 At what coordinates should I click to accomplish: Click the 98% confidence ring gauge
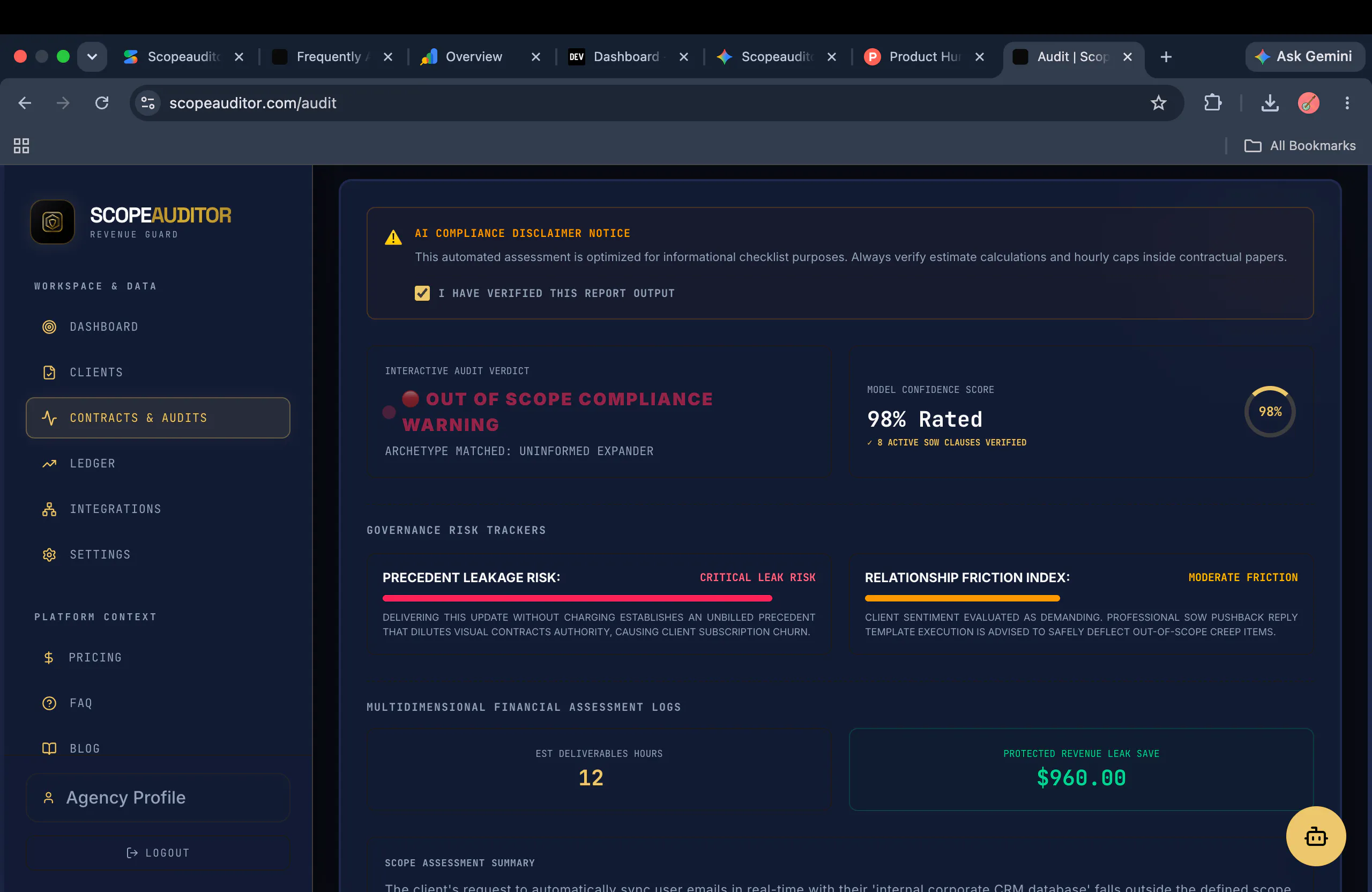[1270, 412]
